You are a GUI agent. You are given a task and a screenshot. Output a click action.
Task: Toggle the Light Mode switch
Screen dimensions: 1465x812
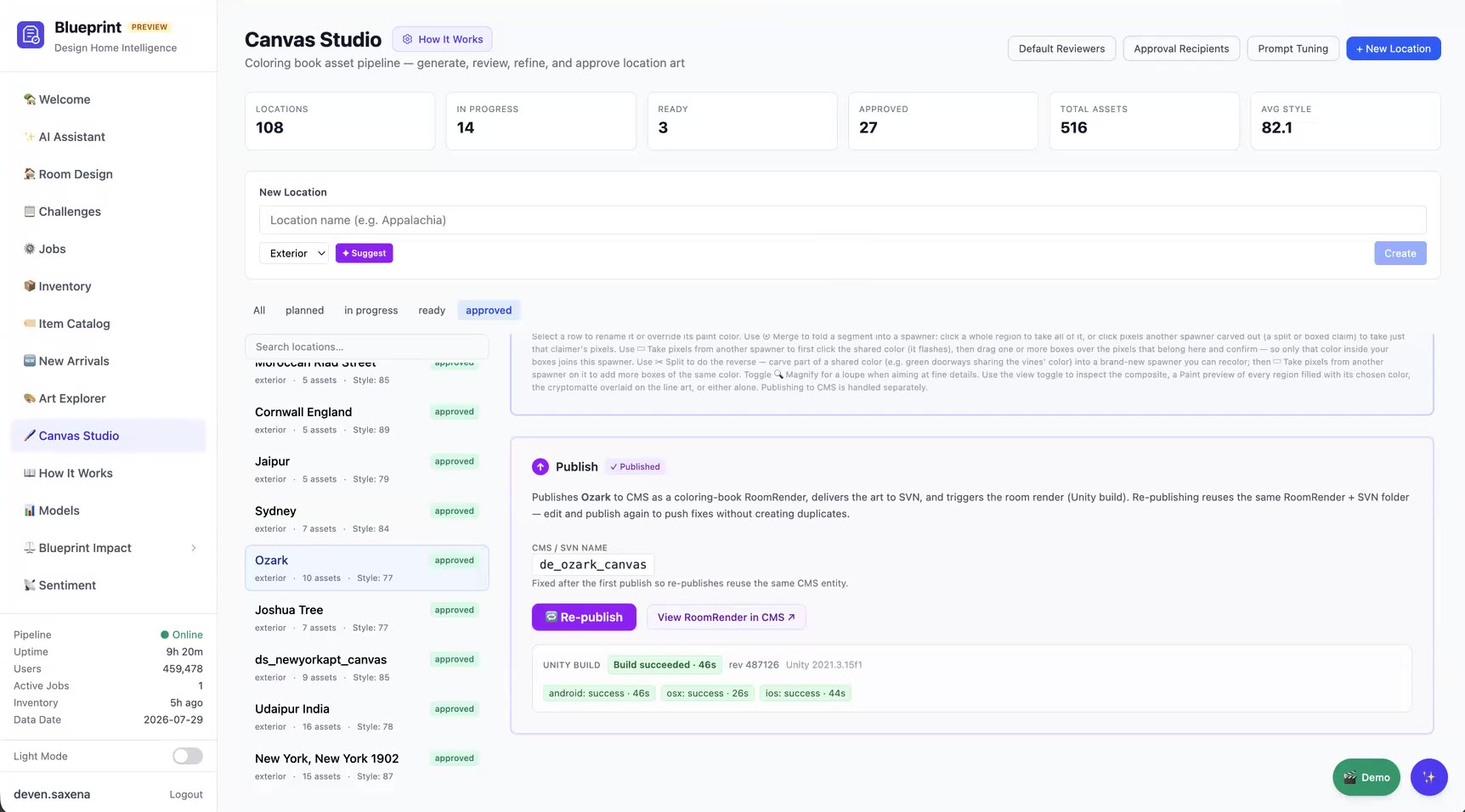coord(188,756)
